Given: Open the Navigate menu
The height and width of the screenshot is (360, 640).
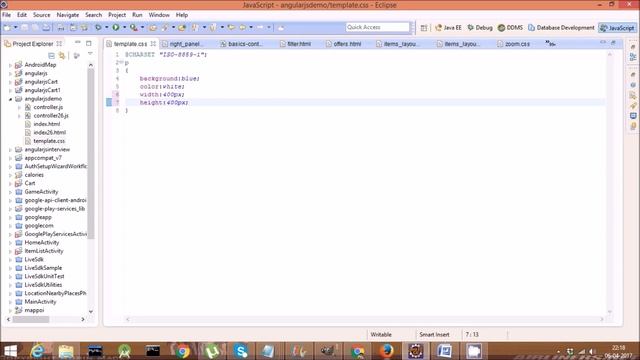Looking at the screenshot, I should point(68,15).
